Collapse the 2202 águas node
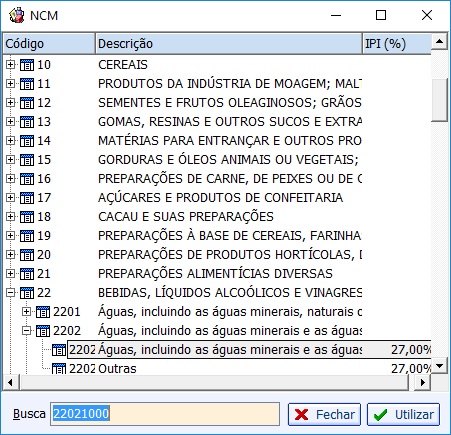451x435 pixels. [x=26, y=330]
